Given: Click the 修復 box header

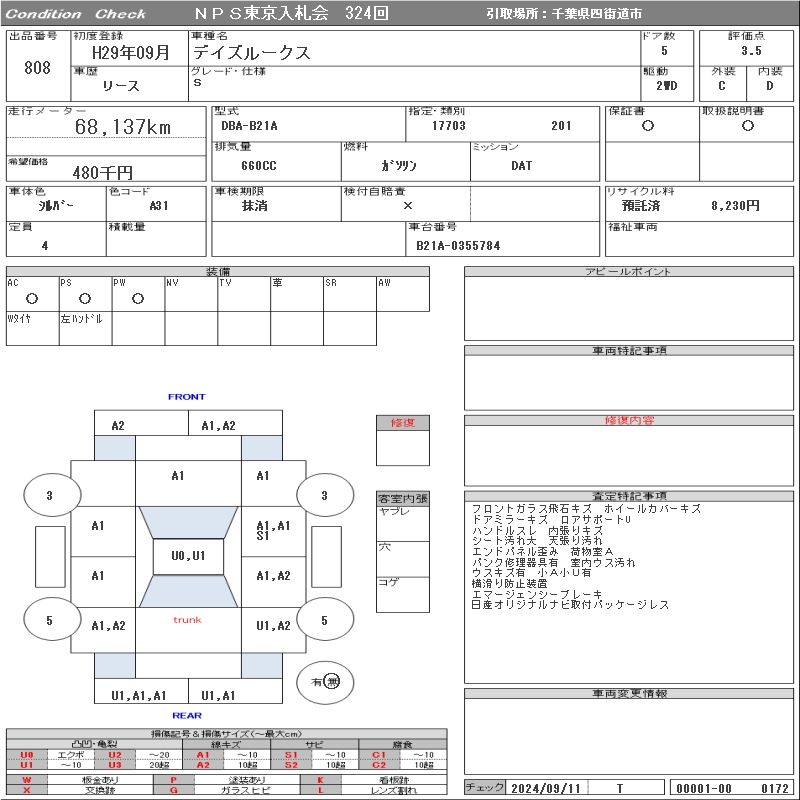Looking at the screenshot, I should pos(403,422).
